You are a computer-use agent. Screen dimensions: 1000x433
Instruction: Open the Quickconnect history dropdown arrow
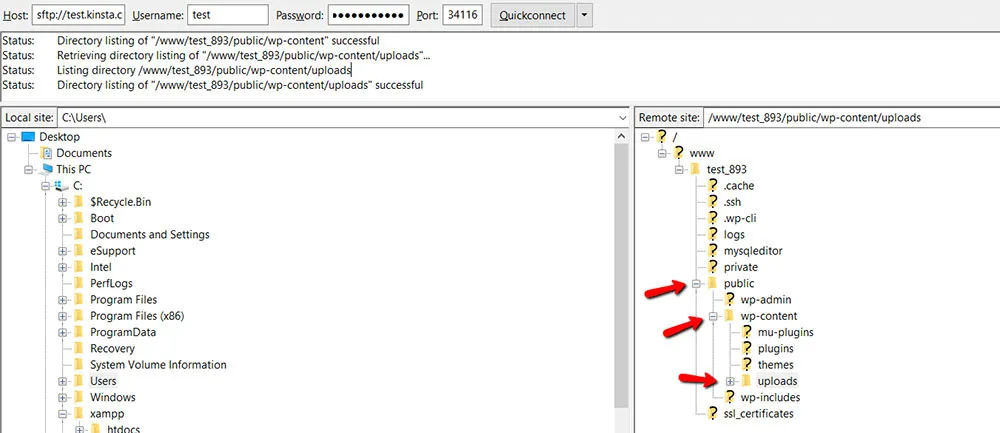[584, 15]
